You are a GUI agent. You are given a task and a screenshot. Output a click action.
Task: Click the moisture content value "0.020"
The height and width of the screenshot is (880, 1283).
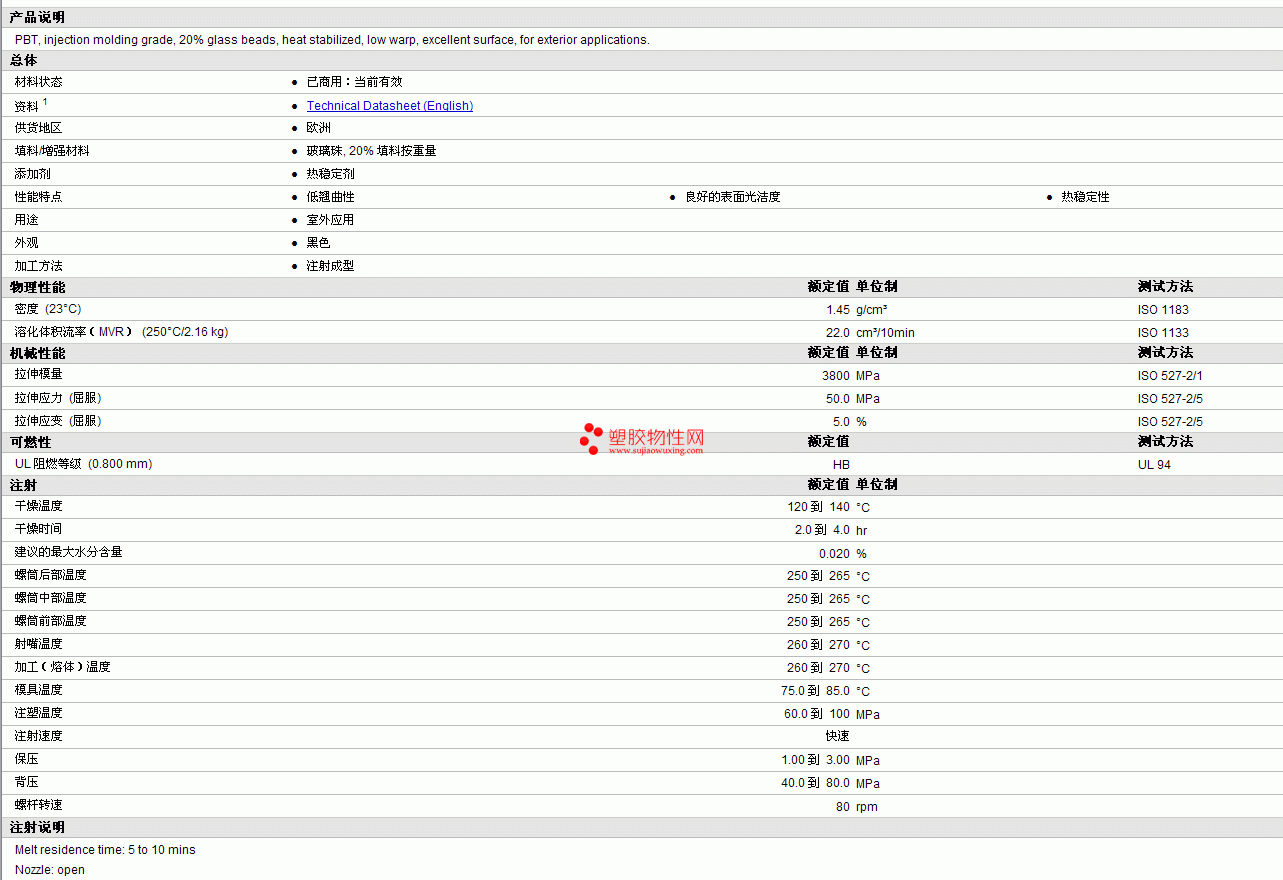pos(834,554)
